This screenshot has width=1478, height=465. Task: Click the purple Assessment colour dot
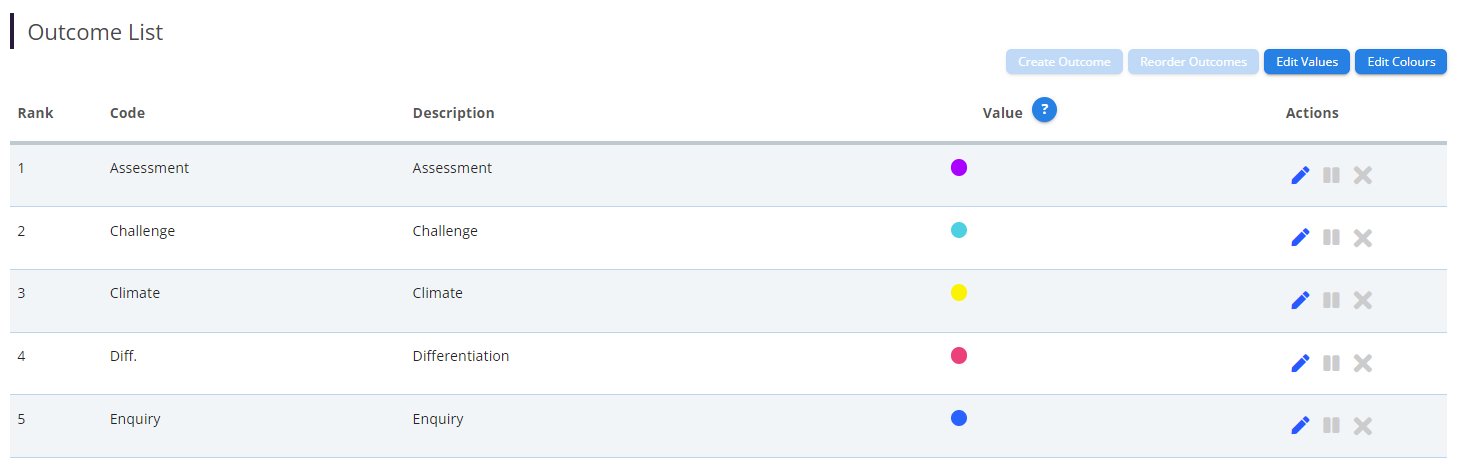pyautogui.click(x=958, y=167)
